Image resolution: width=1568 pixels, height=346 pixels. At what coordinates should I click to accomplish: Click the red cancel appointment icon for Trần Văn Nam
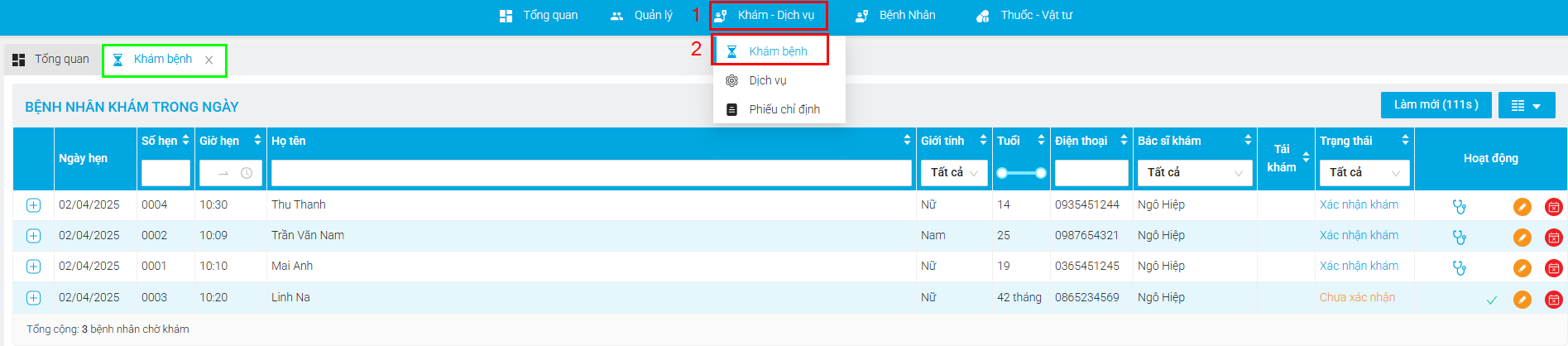tap(1553, 237)
